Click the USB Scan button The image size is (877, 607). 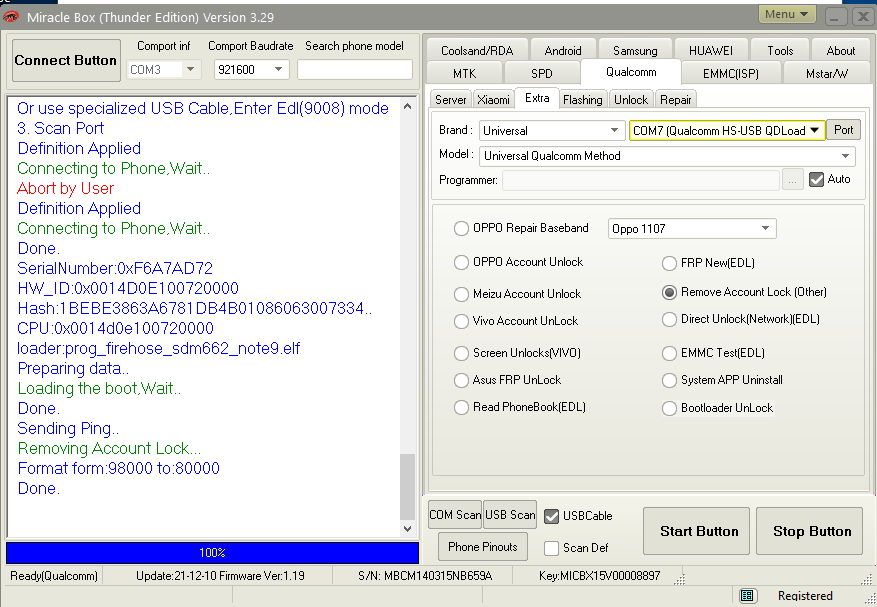510,515
